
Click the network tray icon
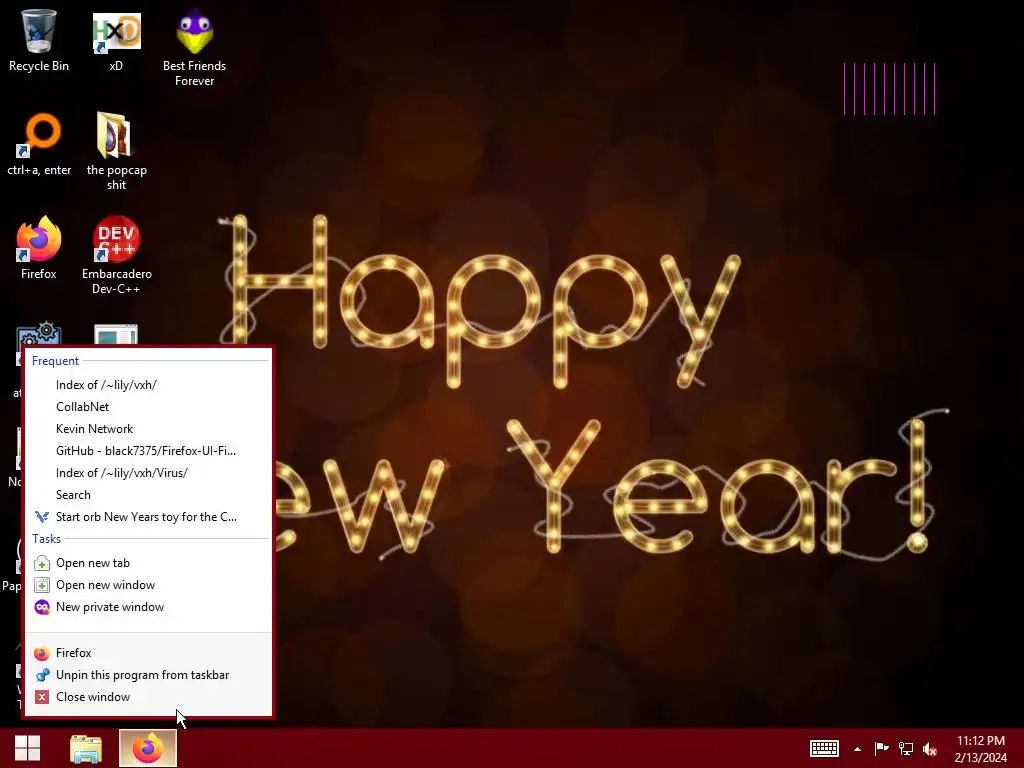[x=906, y=748]
